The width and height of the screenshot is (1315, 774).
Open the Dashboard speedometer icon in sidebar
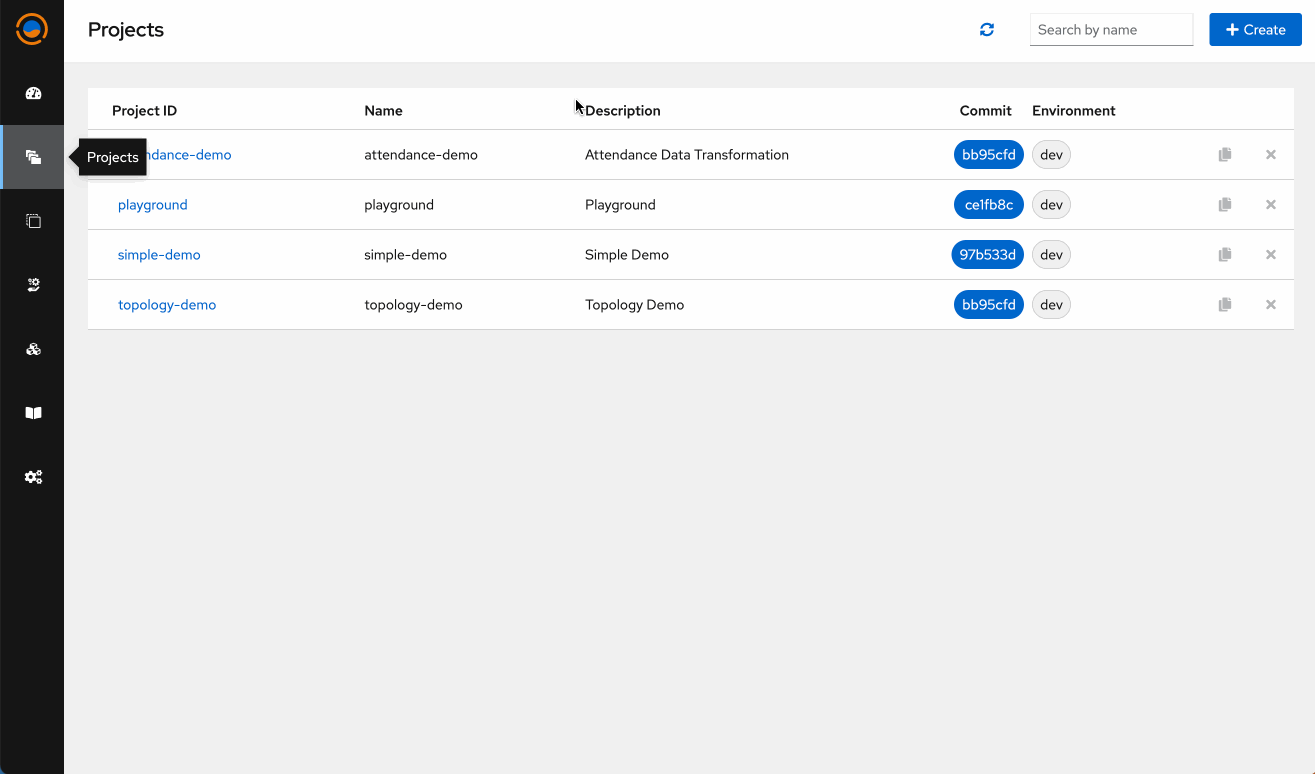(33, 93)
